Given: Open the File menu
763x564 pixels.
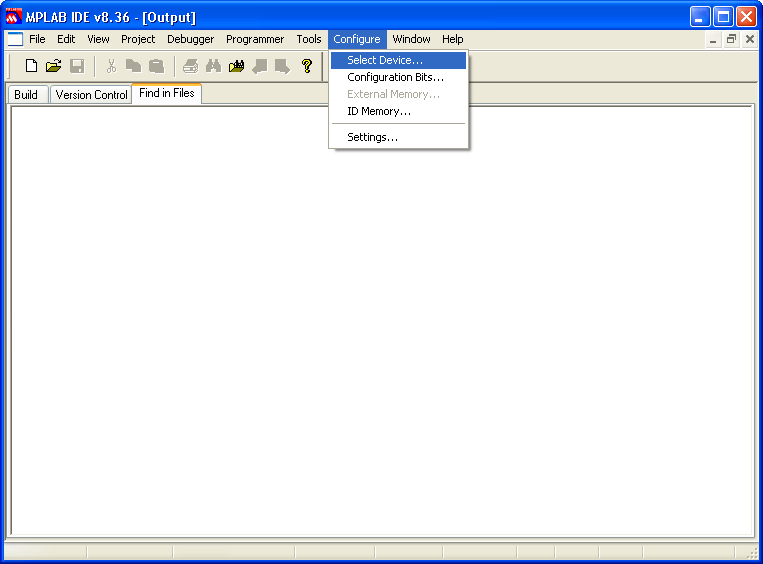Looking at the screenshot, I should (x=37, y=39).
